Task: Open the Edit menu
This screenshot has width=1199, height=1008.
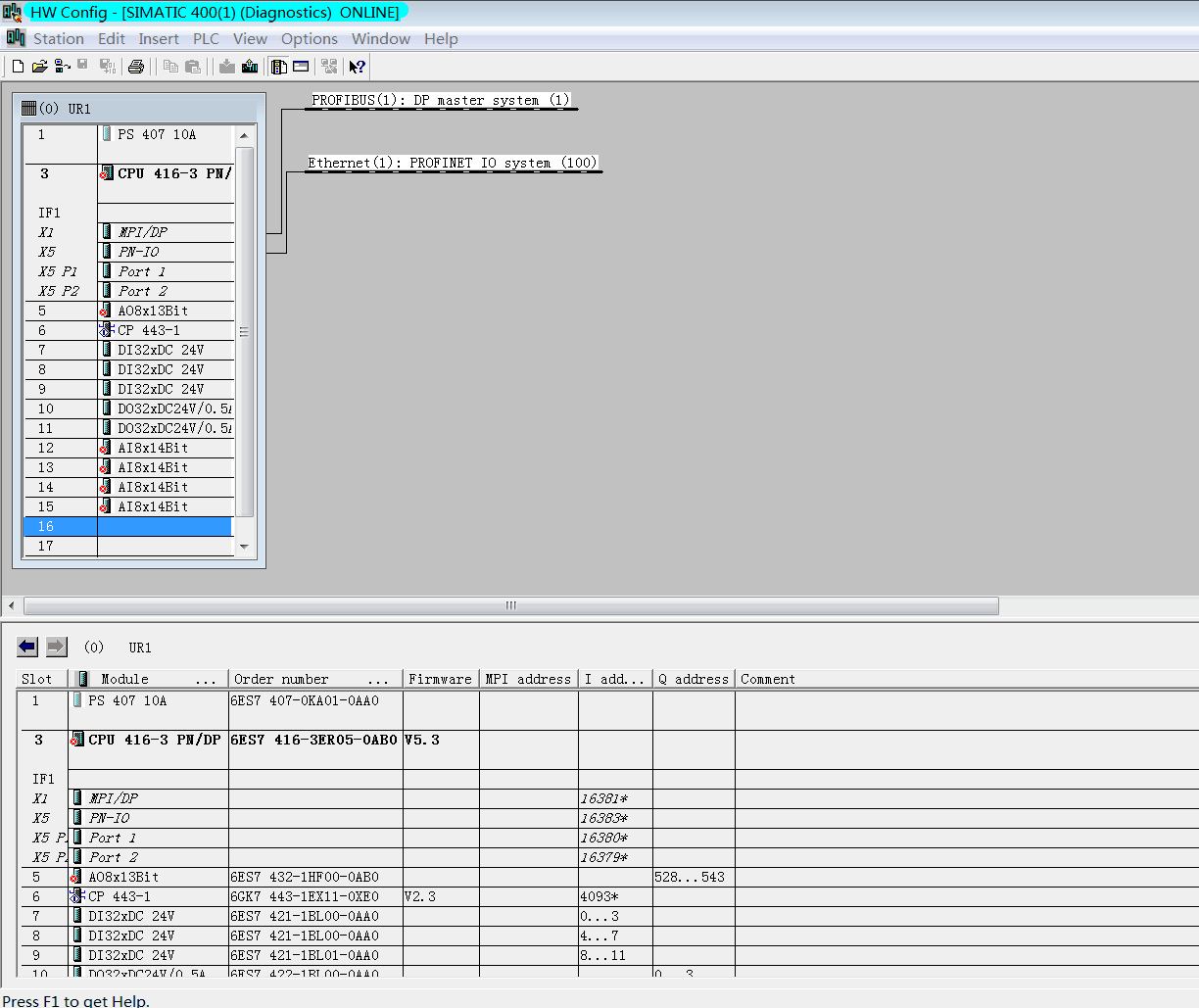Action: [x=112, y=38]
